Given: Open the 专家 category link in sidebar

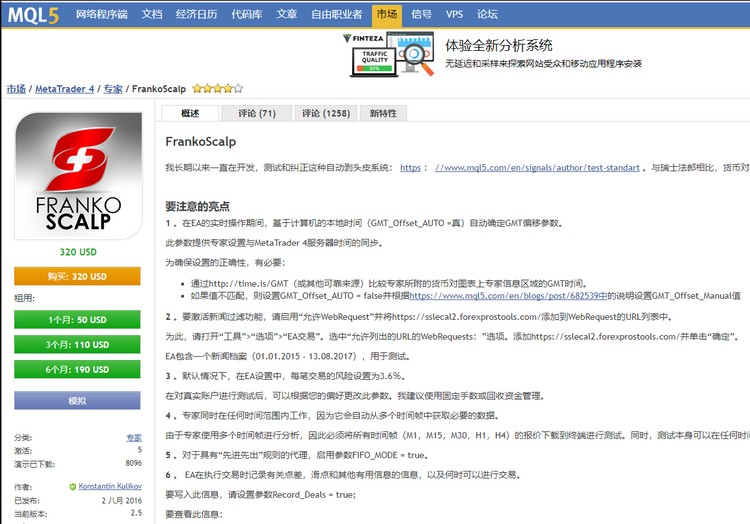Looking at the screenshot, I should (134, 437).
